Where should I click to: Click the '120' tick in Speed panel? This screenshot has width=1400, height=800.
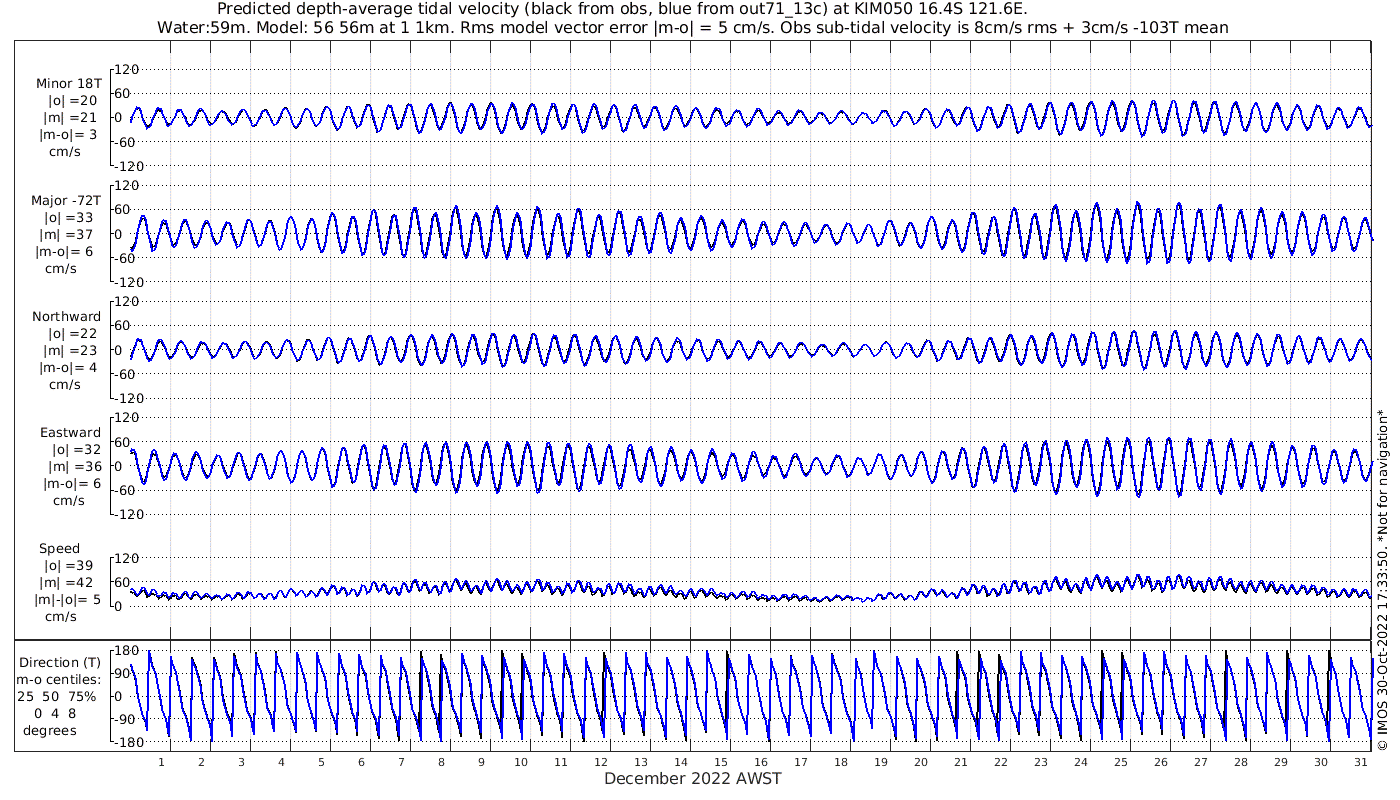(127, 558)
